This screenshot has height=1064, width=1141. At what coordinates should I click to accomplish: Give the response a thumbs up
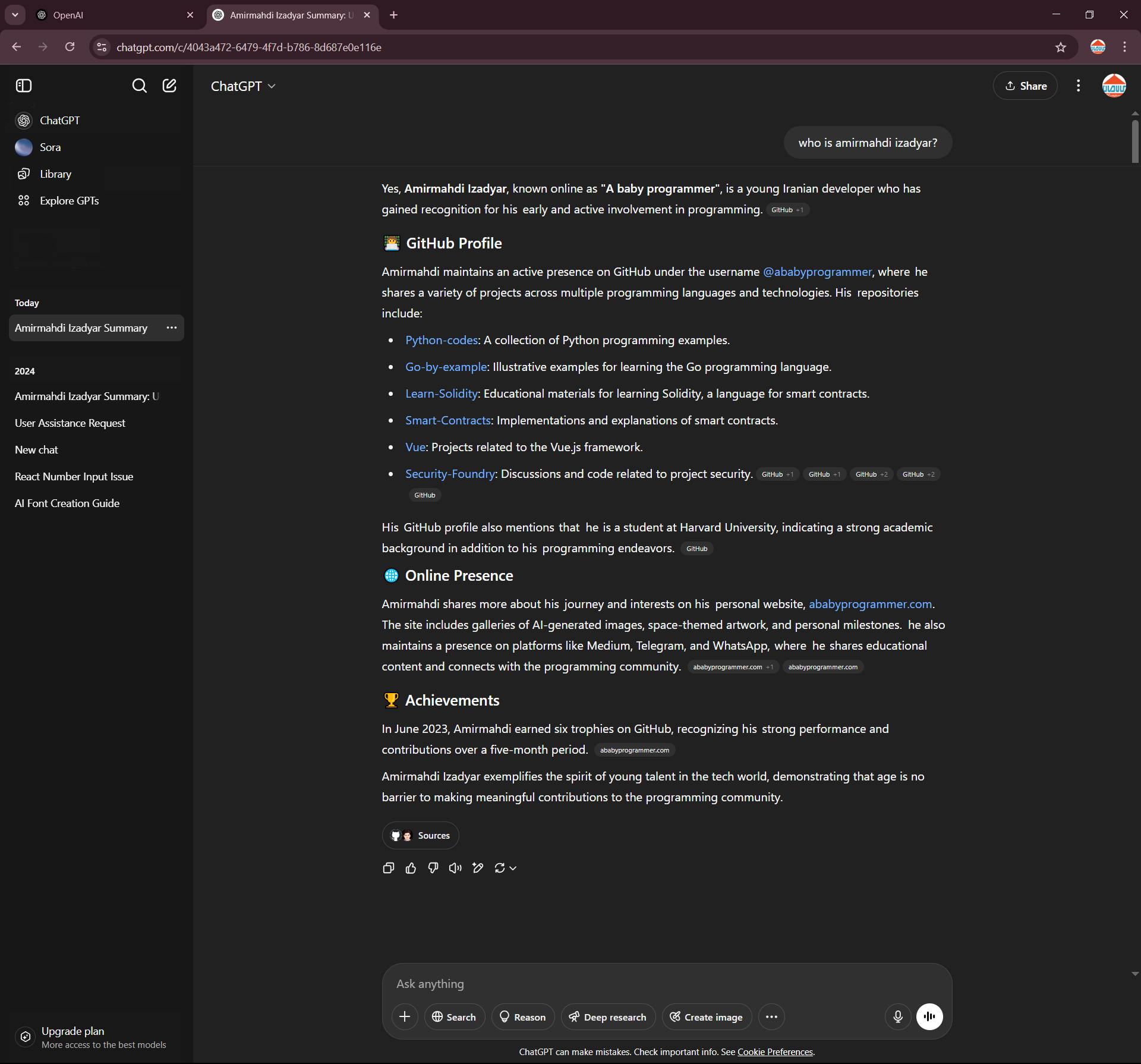click(x=411, y=868)
